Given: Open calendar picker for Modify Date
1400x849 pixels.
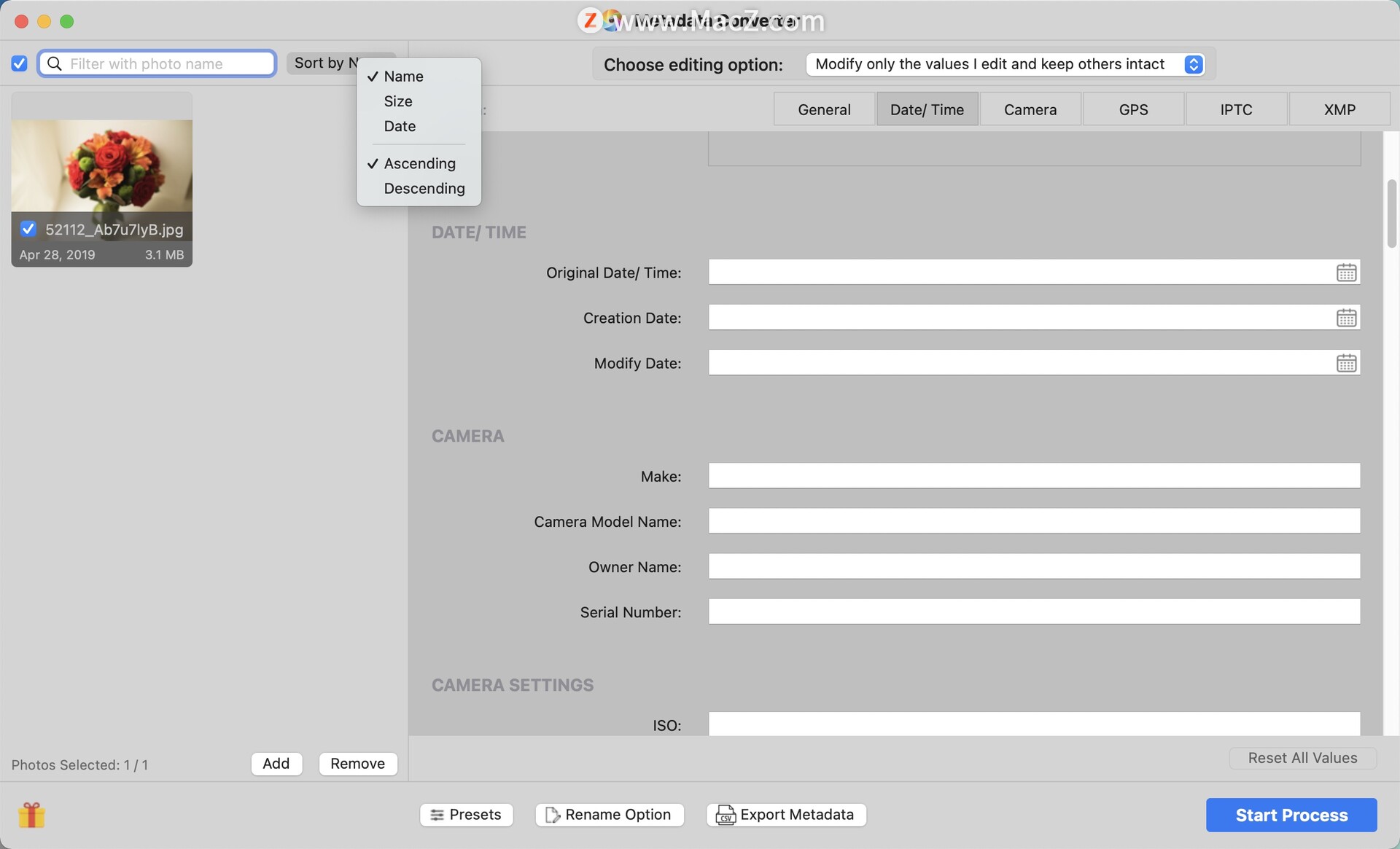Looking at the screenshot, I should [1346, 363].
